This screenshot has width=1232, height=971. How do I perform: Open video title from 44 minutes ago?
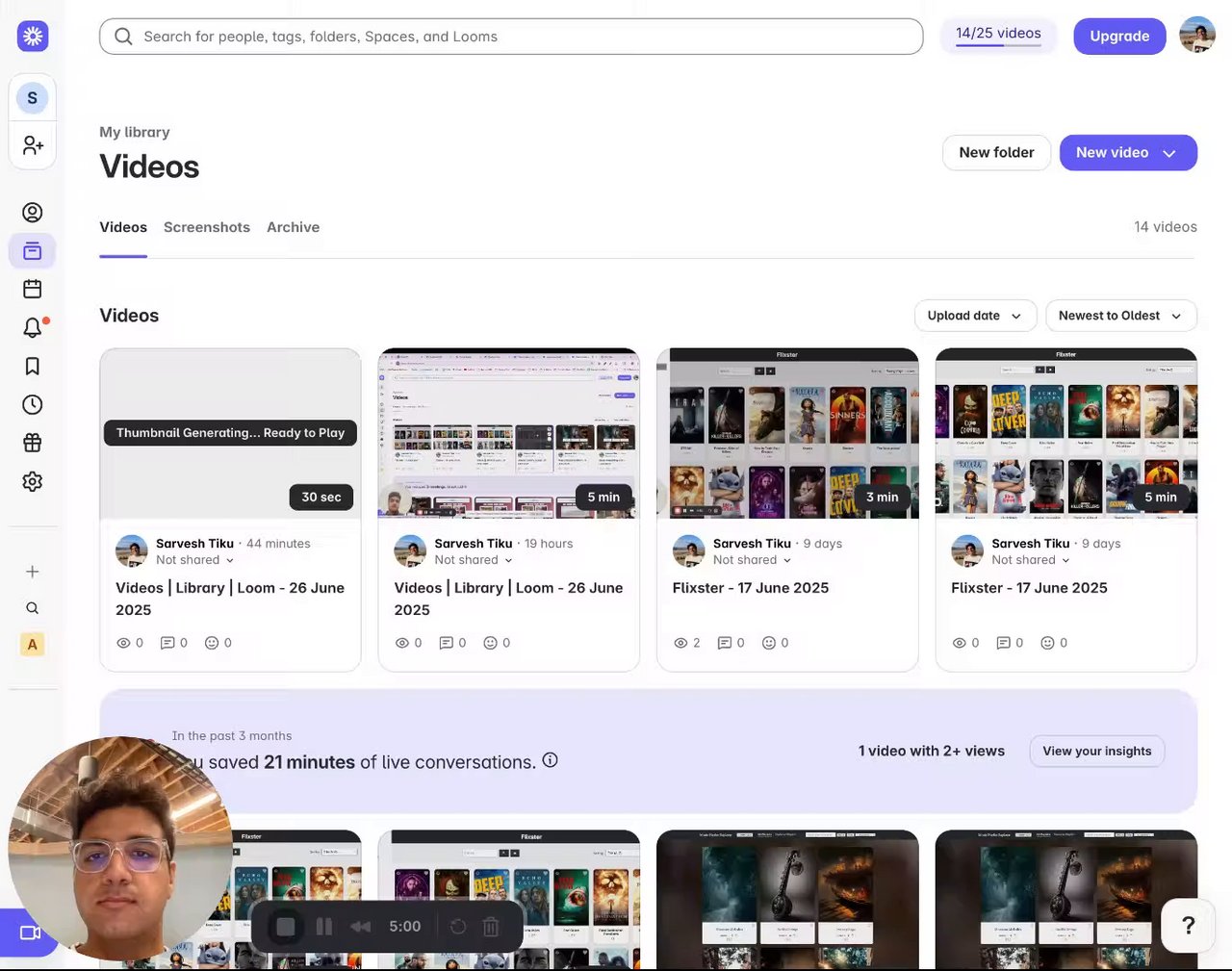pyautogui.click(x=230, y=599)
